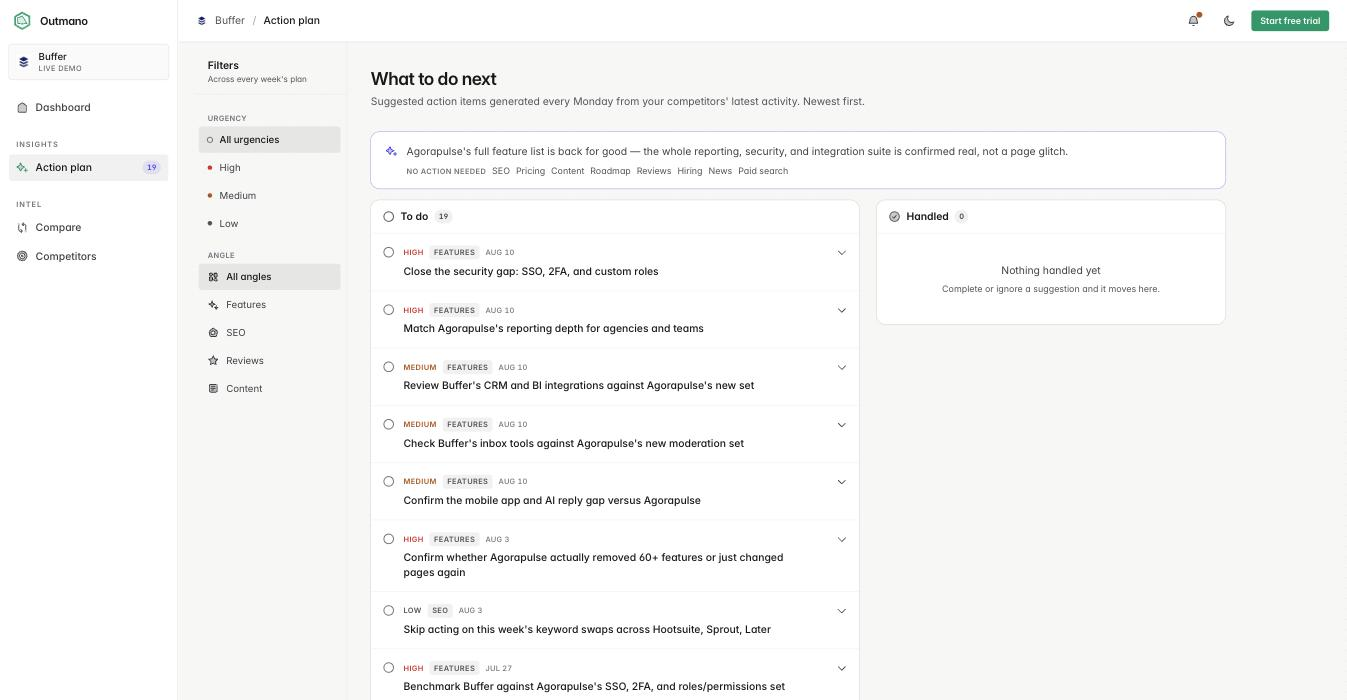Screen dimensions: 1347x700
Task: Toggle dark mode moon icon
Action: point(1229,21)
